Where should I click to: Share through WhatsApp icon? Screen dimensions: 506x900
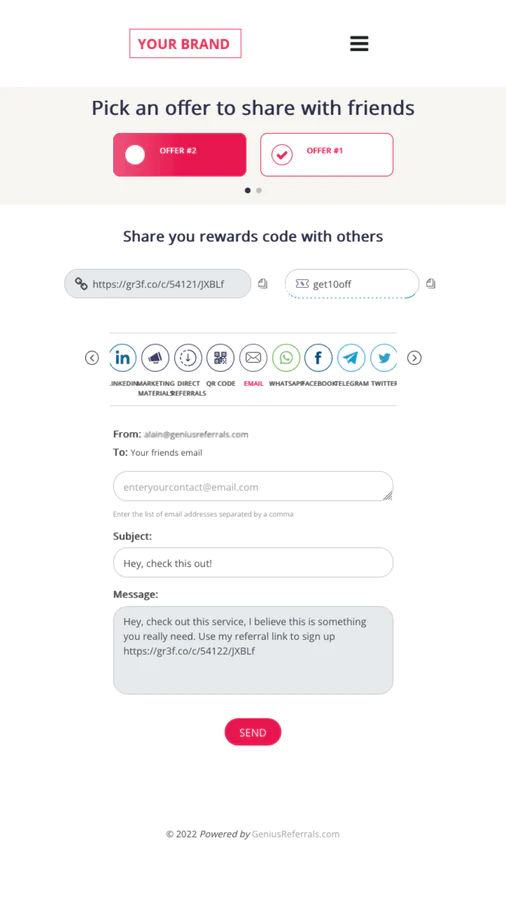pos(286,358)
